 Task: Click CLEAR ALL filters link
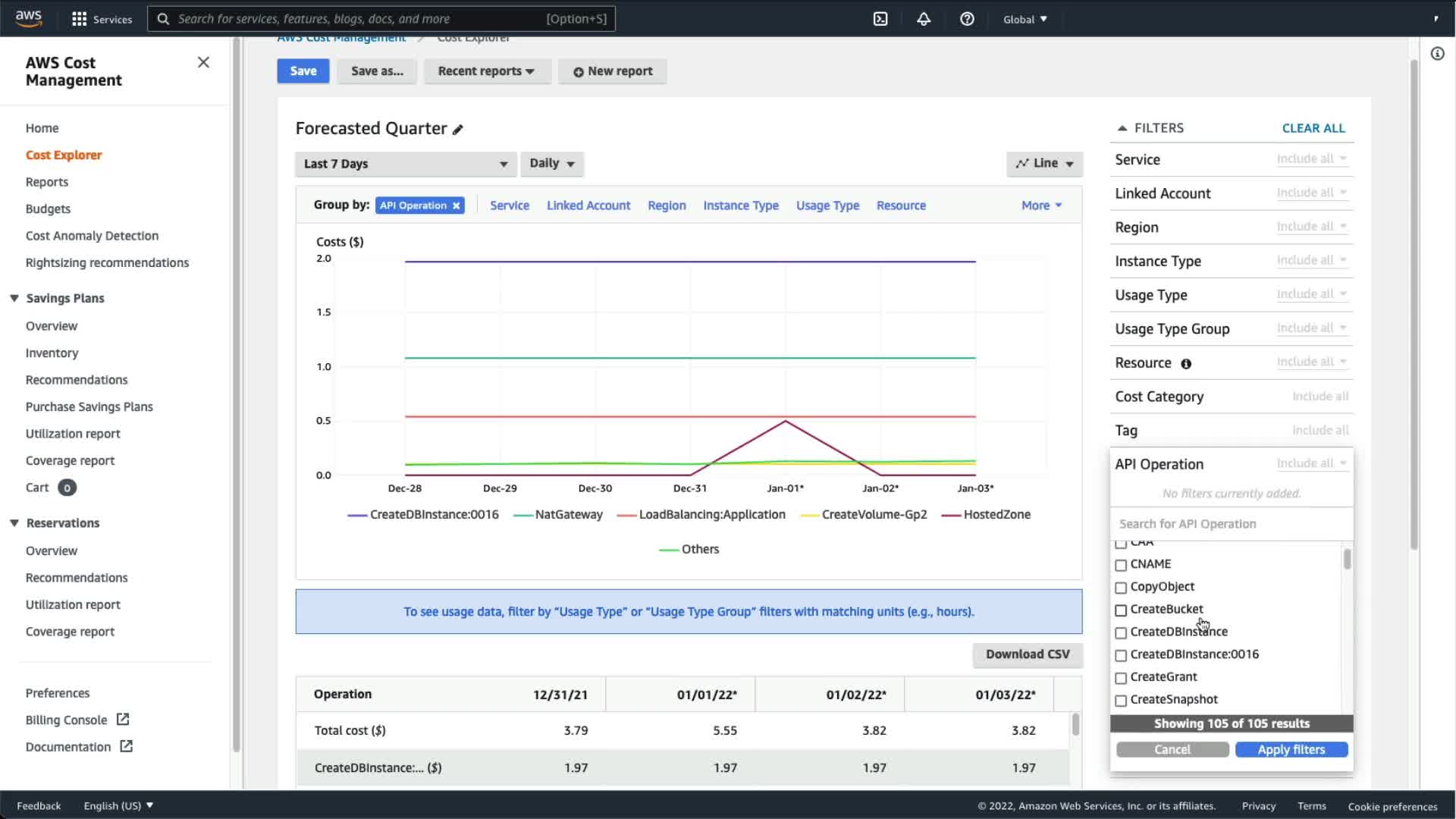pyautogui.click(x=1313, y=128)
